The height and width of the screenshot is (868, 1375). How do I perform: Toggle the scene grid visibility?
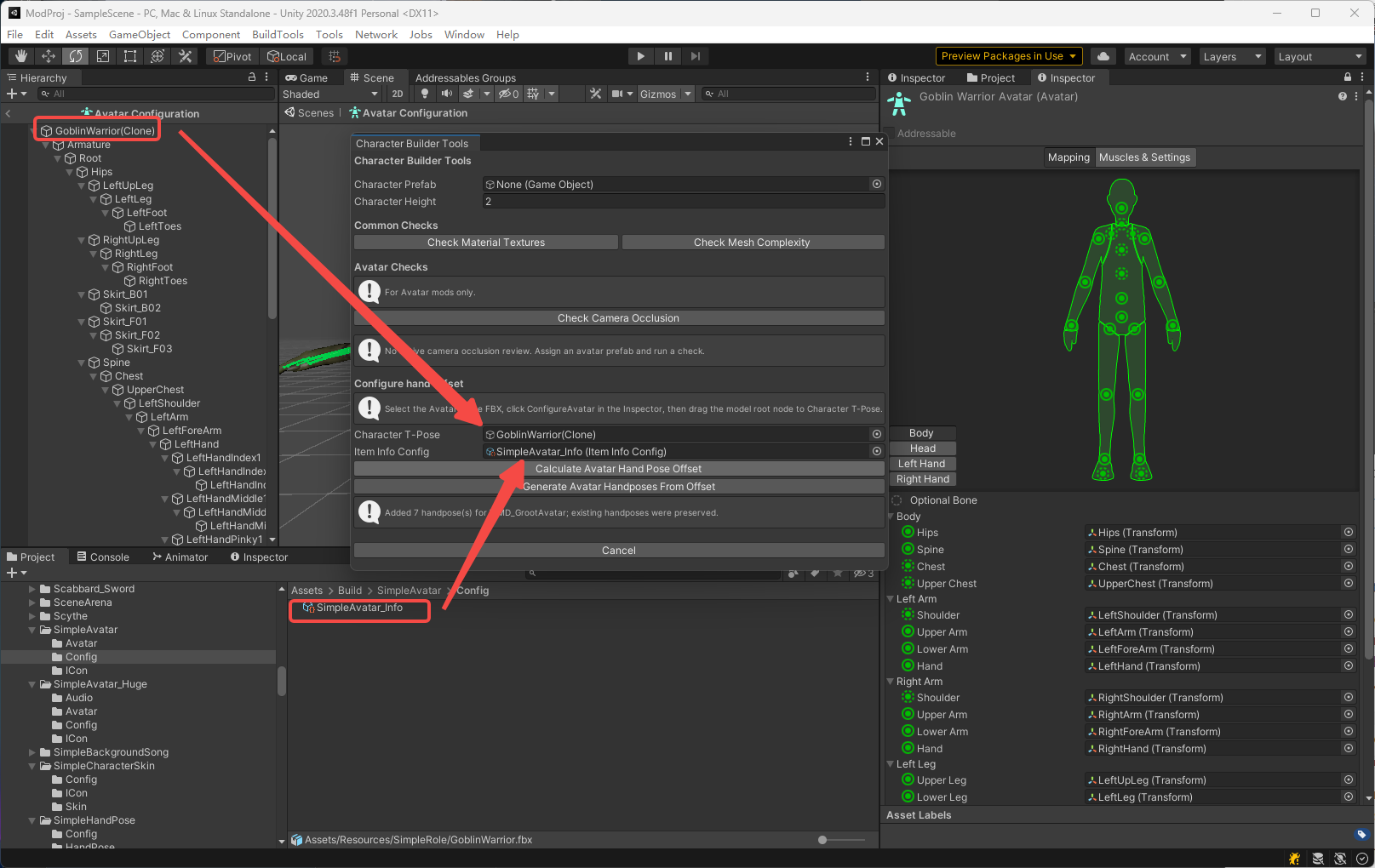[533, 94]
